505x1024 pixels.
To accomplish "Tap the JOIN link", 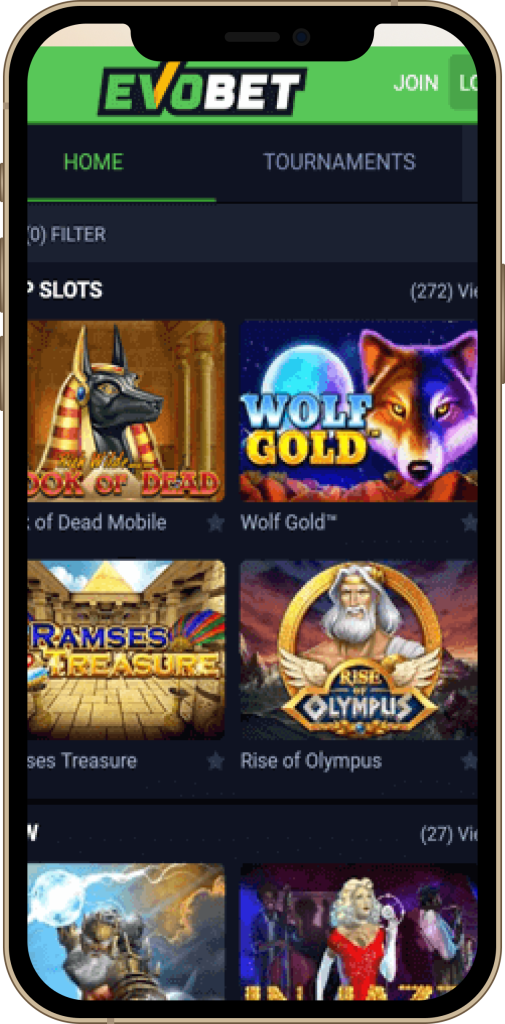I will tap(415, 83).
